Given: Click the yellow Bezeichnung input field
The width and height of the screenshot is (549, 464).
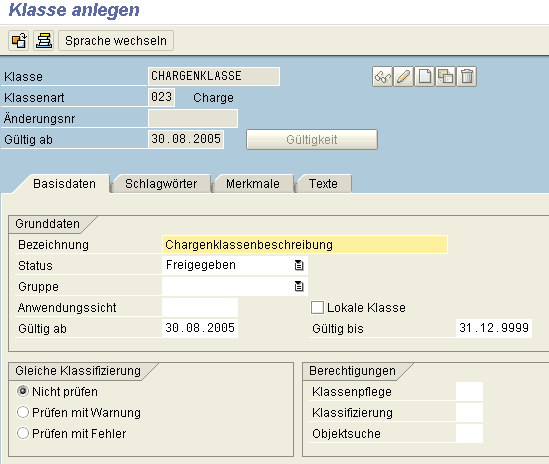Looking at the screenshot, I should (305, 244).
